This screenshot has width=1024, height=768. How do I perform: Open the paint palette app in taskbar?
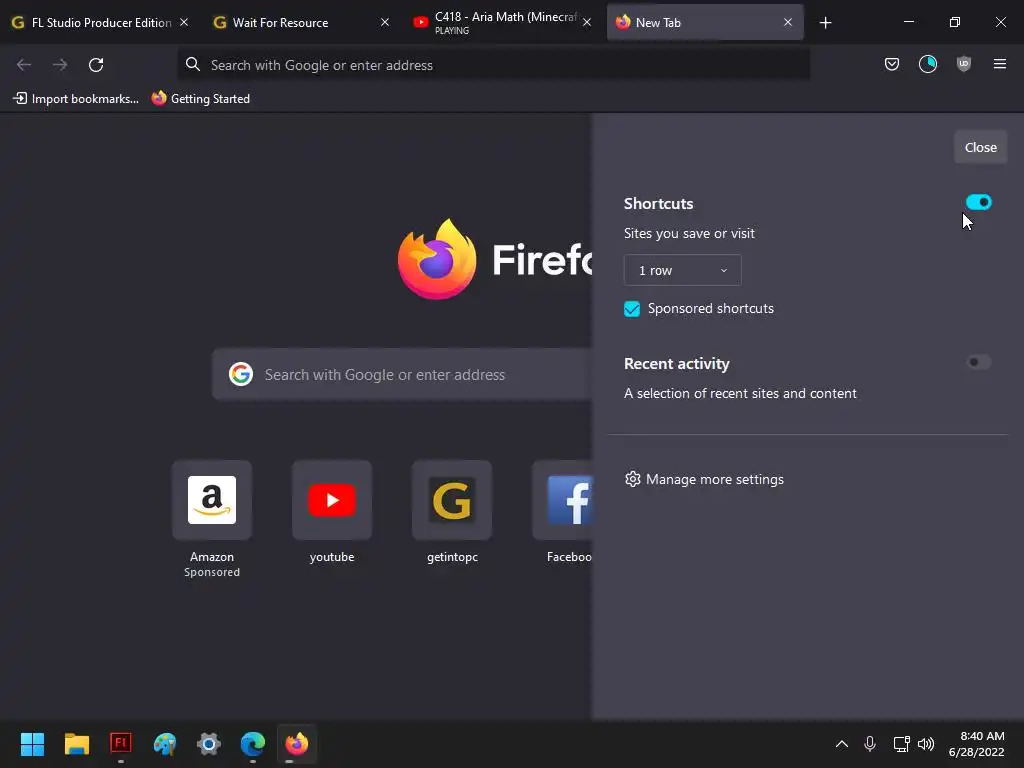click(165, 744)
